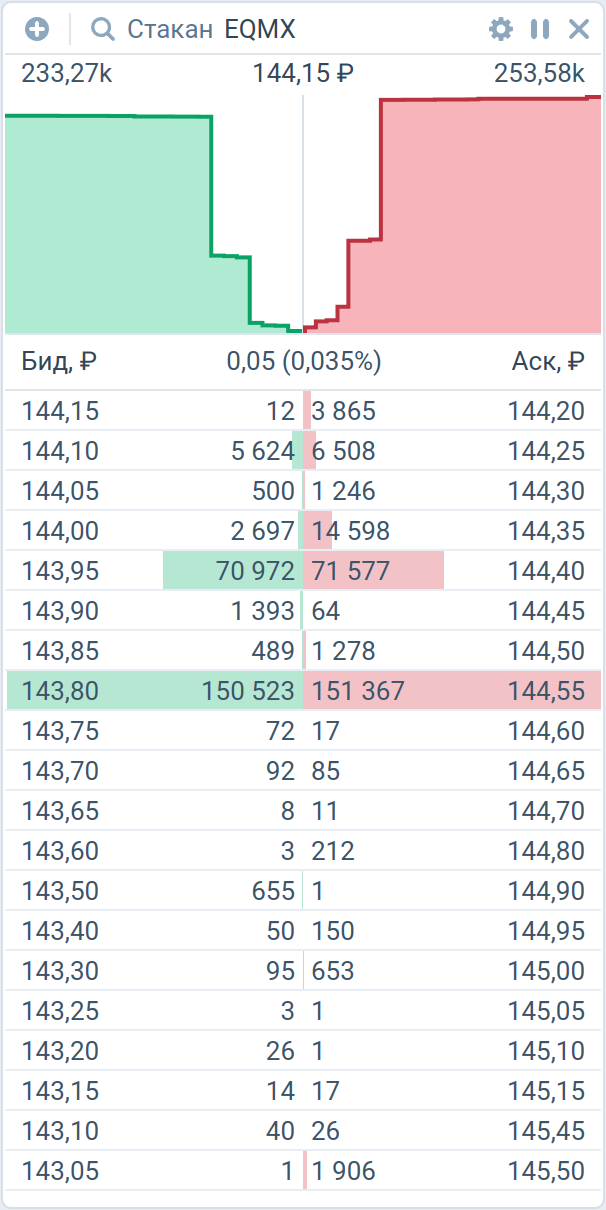Click the bid volume 70 972
Screen dimensions: 606x1210
(255, 571)
